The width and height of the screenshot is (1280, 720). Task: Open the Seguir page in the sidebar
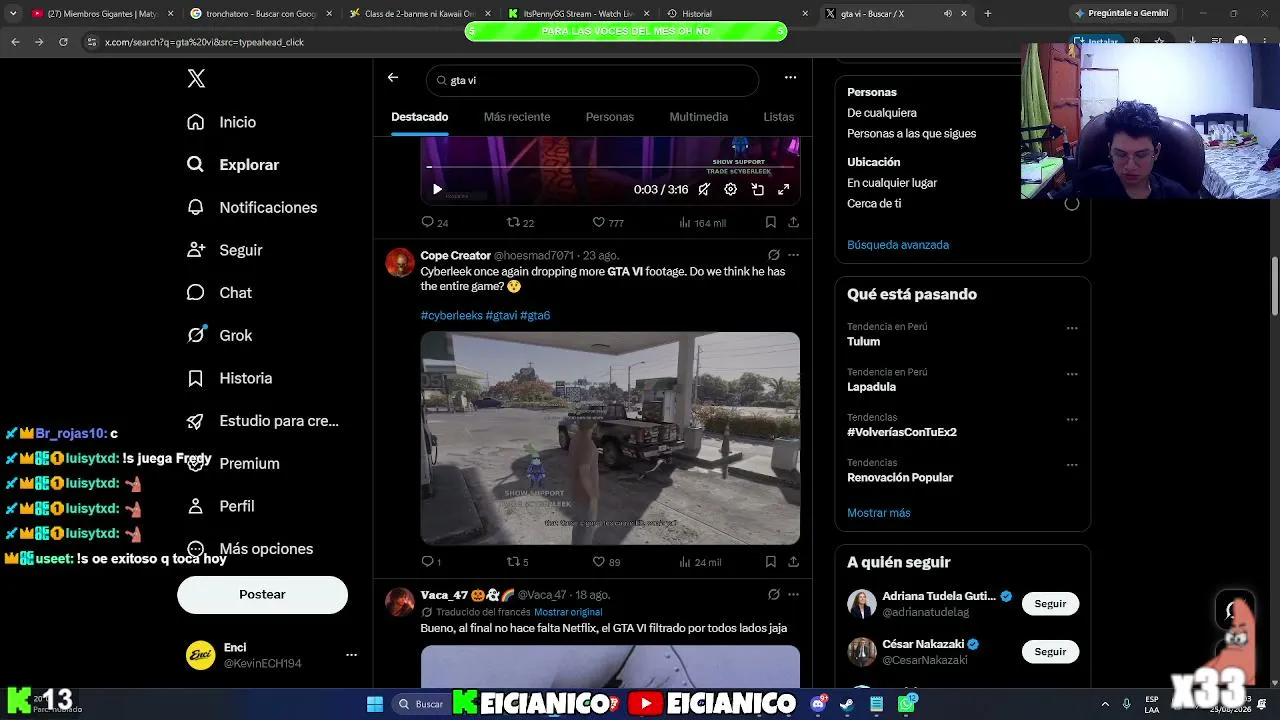[224, 250]
